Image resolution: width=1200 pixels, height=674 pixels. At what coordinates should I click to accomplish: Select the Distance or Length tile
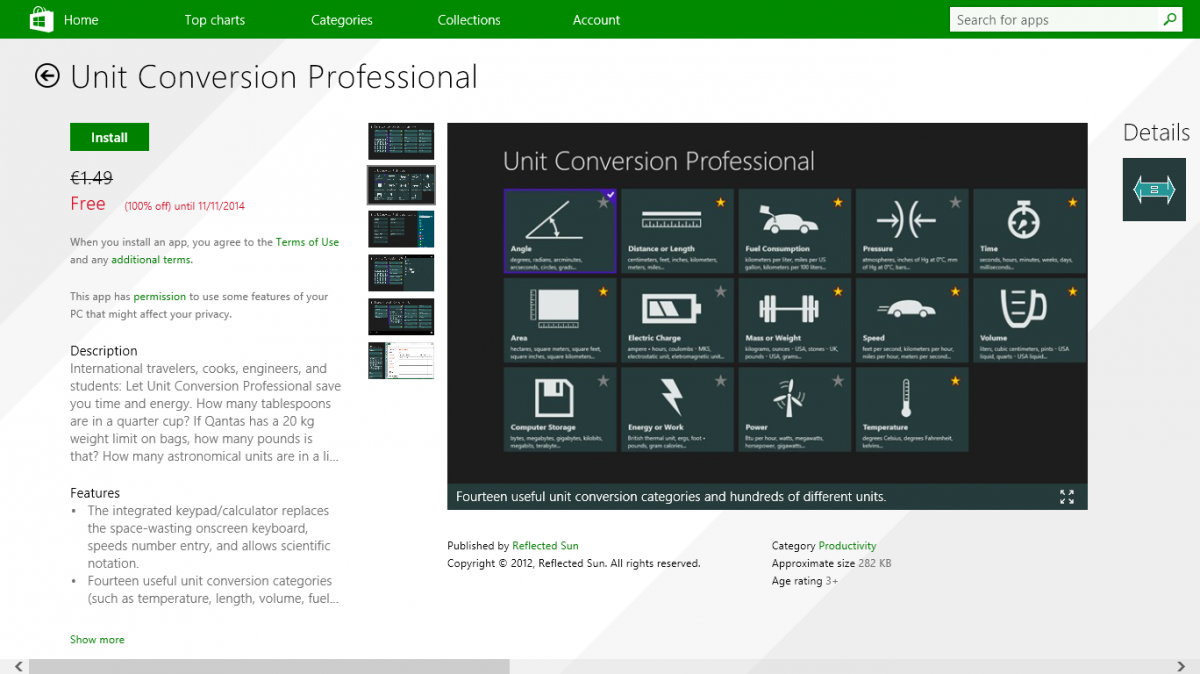[x=677, y=231]
